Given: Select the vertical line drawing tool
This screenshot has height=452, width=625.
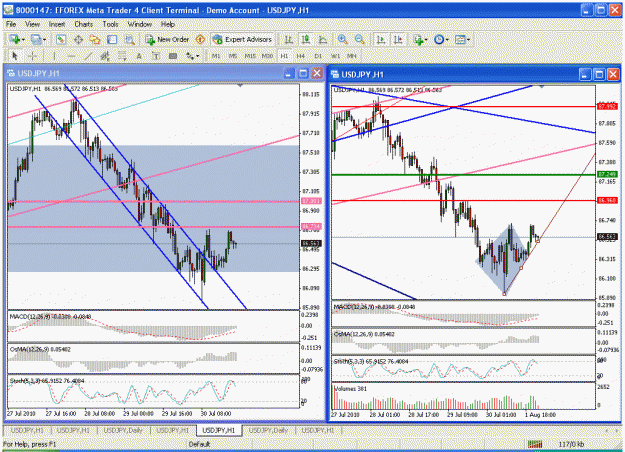Looking at the screenshot, I should click(54, 56).
